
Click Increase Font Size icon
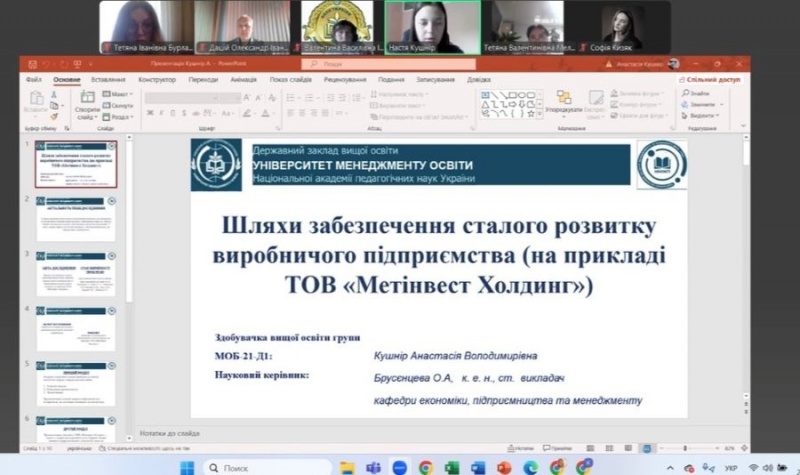247,97
